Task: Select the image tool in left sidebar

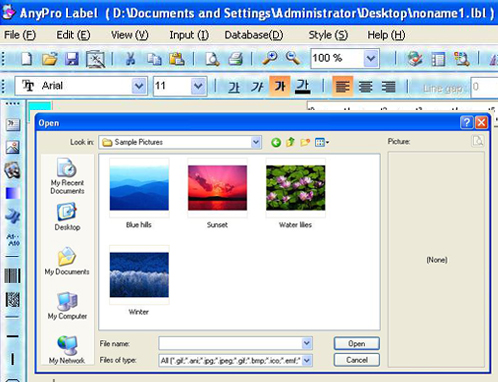Action: pos(13,147)
